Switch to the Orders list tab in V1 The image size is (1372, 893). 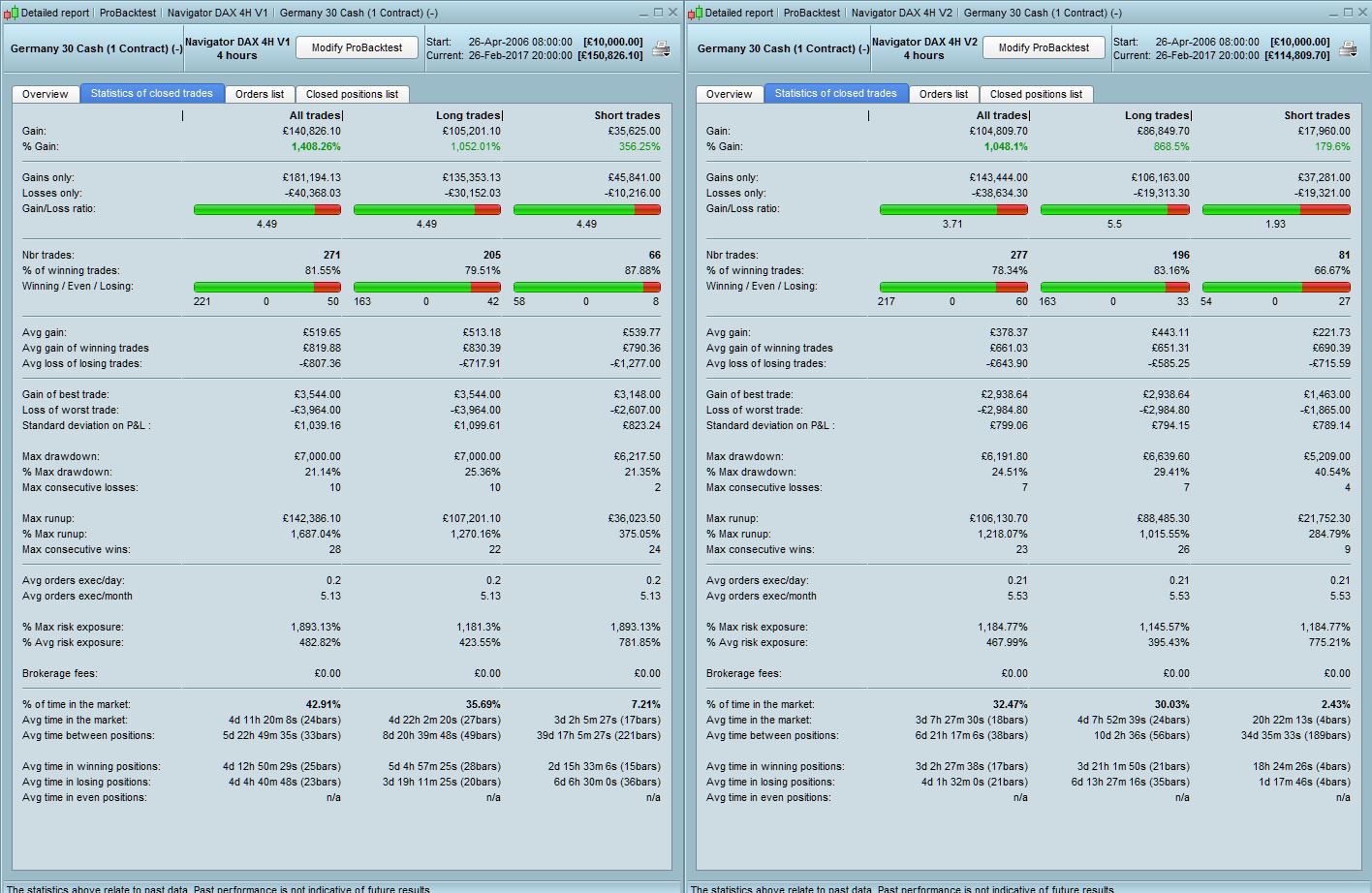[x=260, y=94]
